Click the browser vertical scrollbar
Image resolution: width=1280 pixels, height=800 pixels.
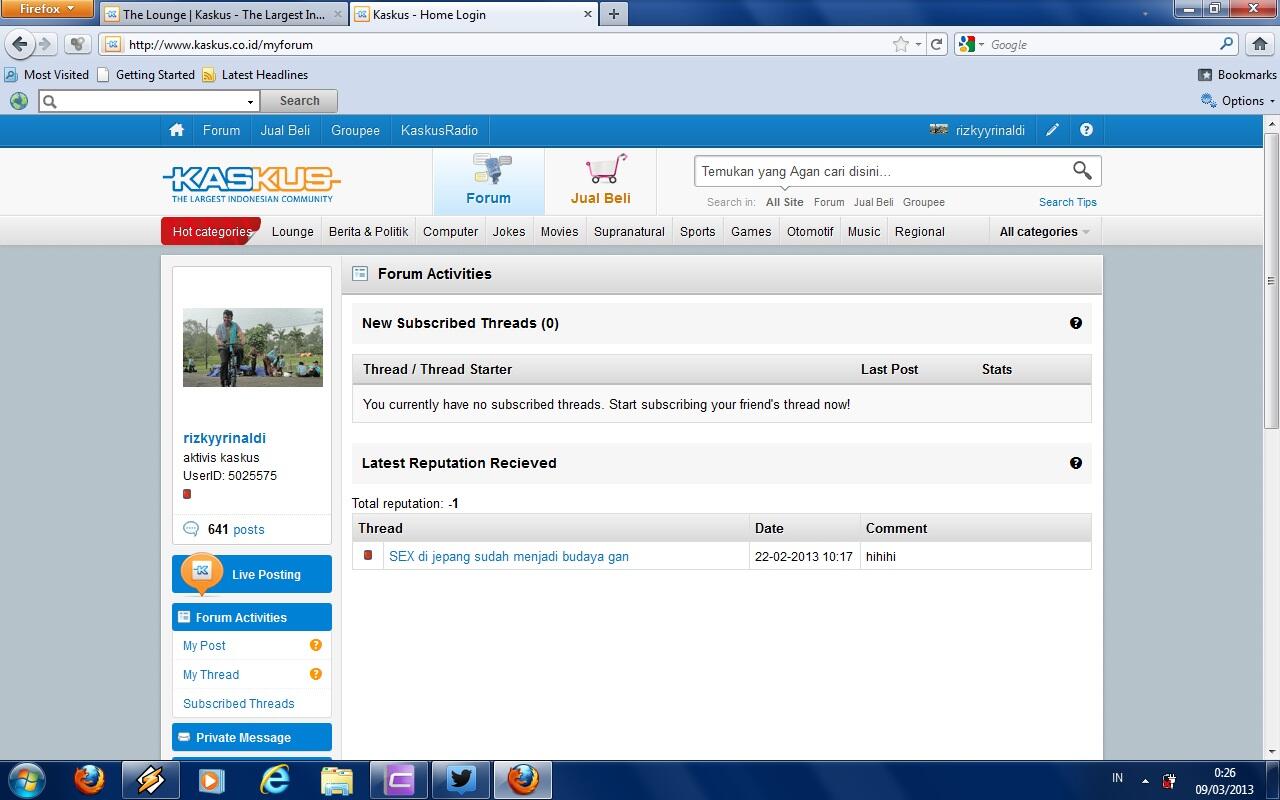(1271, 282)
